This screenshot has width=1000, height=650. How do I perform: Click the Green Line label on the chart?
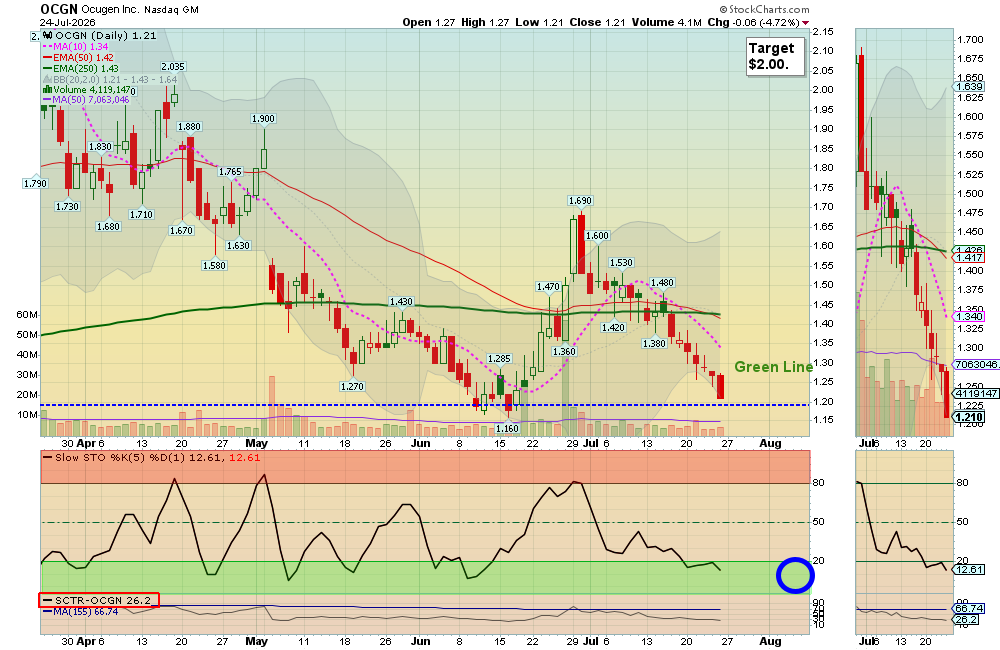click(x=773, y=367)
